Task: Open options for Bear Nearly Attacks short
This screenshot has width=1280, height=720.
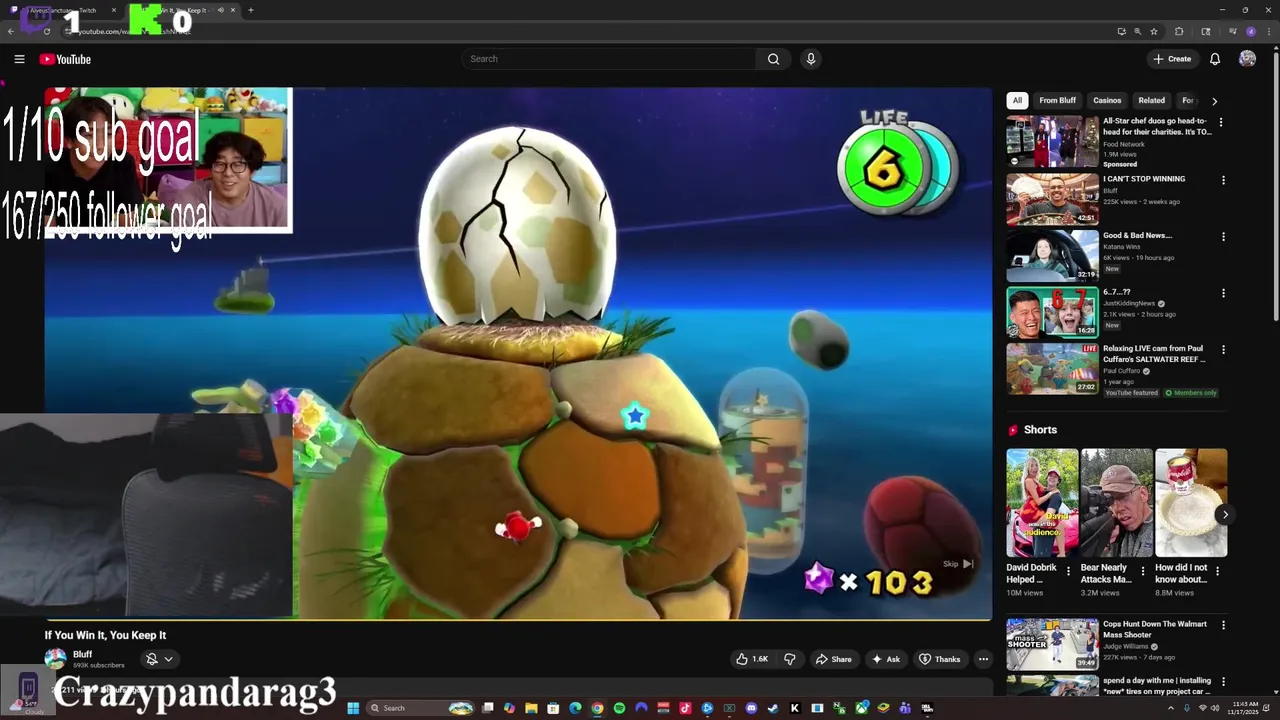Action: 1143,572
